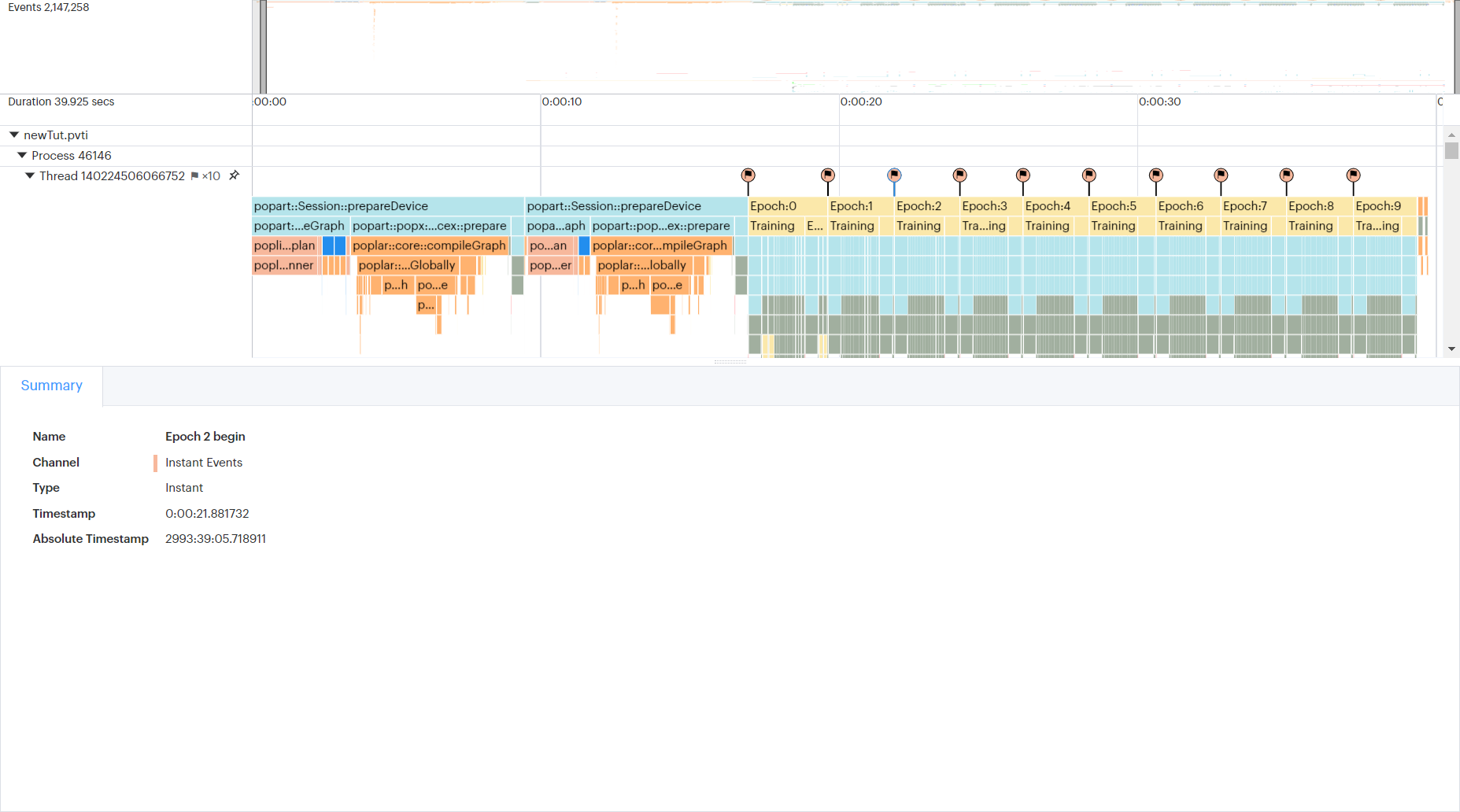Select the popl...nner event block
The height and width of the screenshot is (812, 1460).
pyautogui.click(x=286, y=265)
